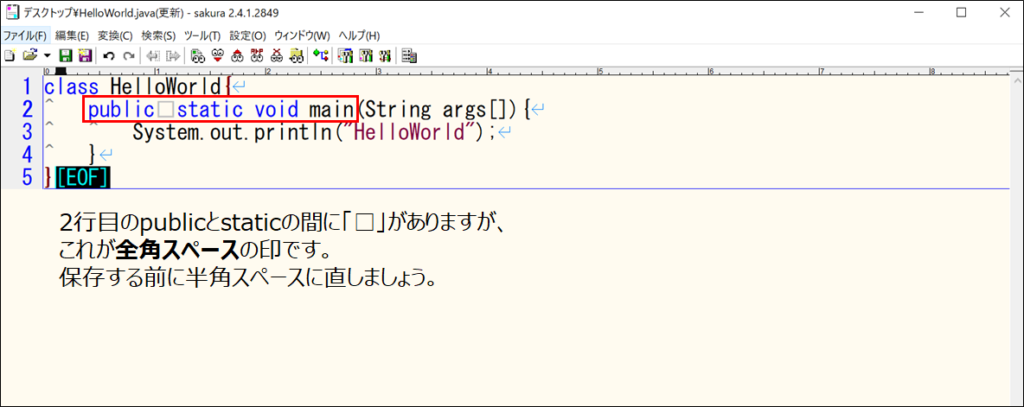The width and height of the screenshot is (1024, 407).
Task: Maximize the sakura editor window
Action: pos(961,12)
